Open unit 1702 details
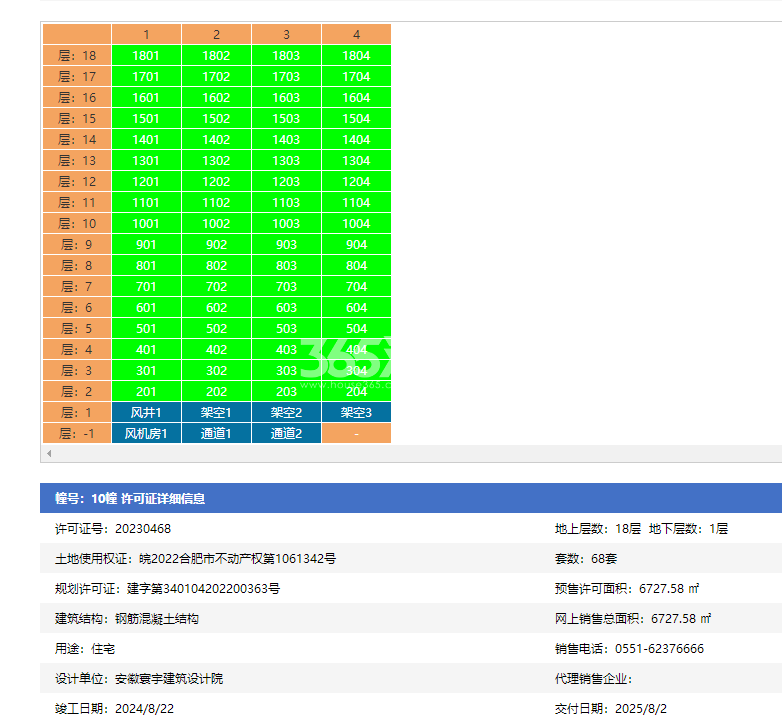The image size is (782, 727). pos(216,76)
